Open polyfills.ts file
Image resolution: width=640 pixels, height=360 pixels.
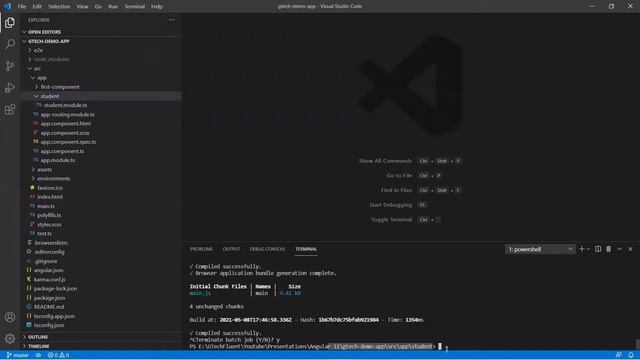pyautogui.click(x=49, y=215)
